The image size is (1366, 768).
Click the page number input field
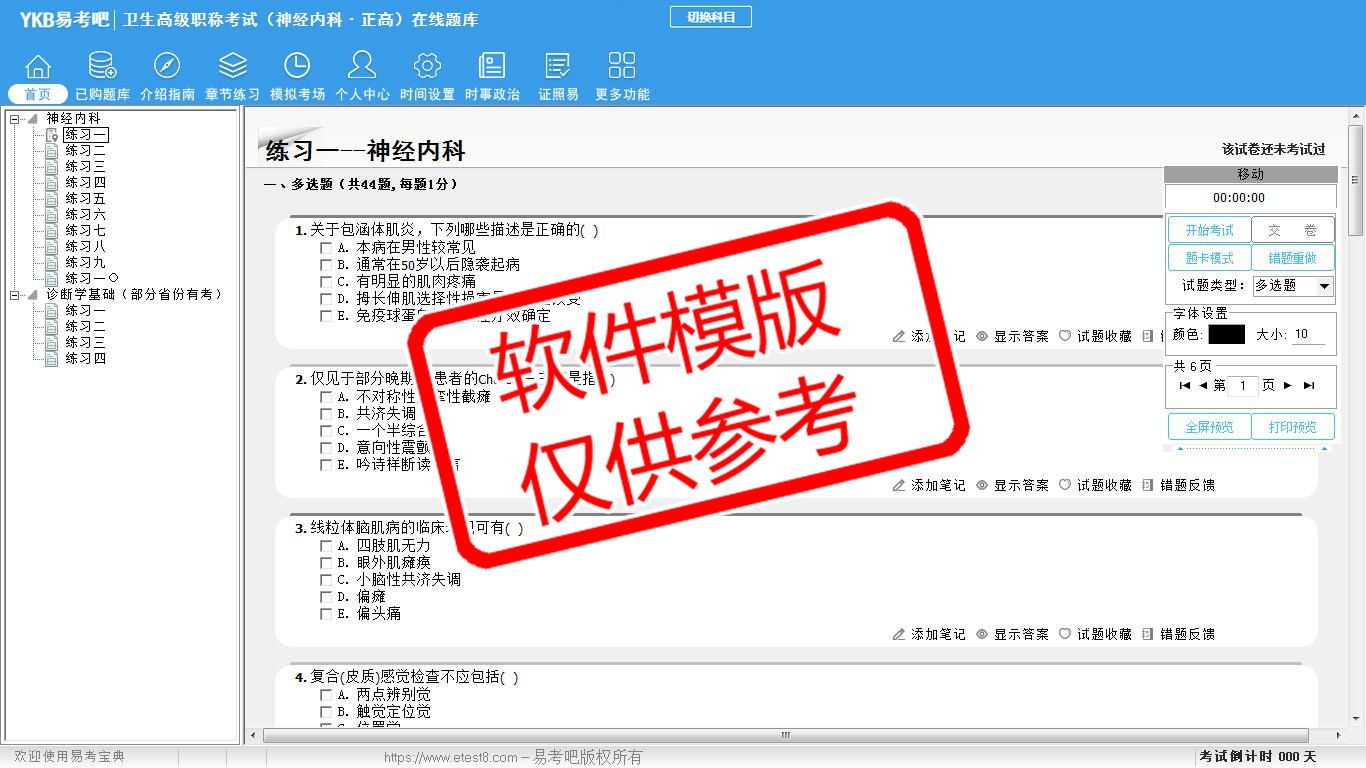pyautogui.click(x=1242, y=386)
